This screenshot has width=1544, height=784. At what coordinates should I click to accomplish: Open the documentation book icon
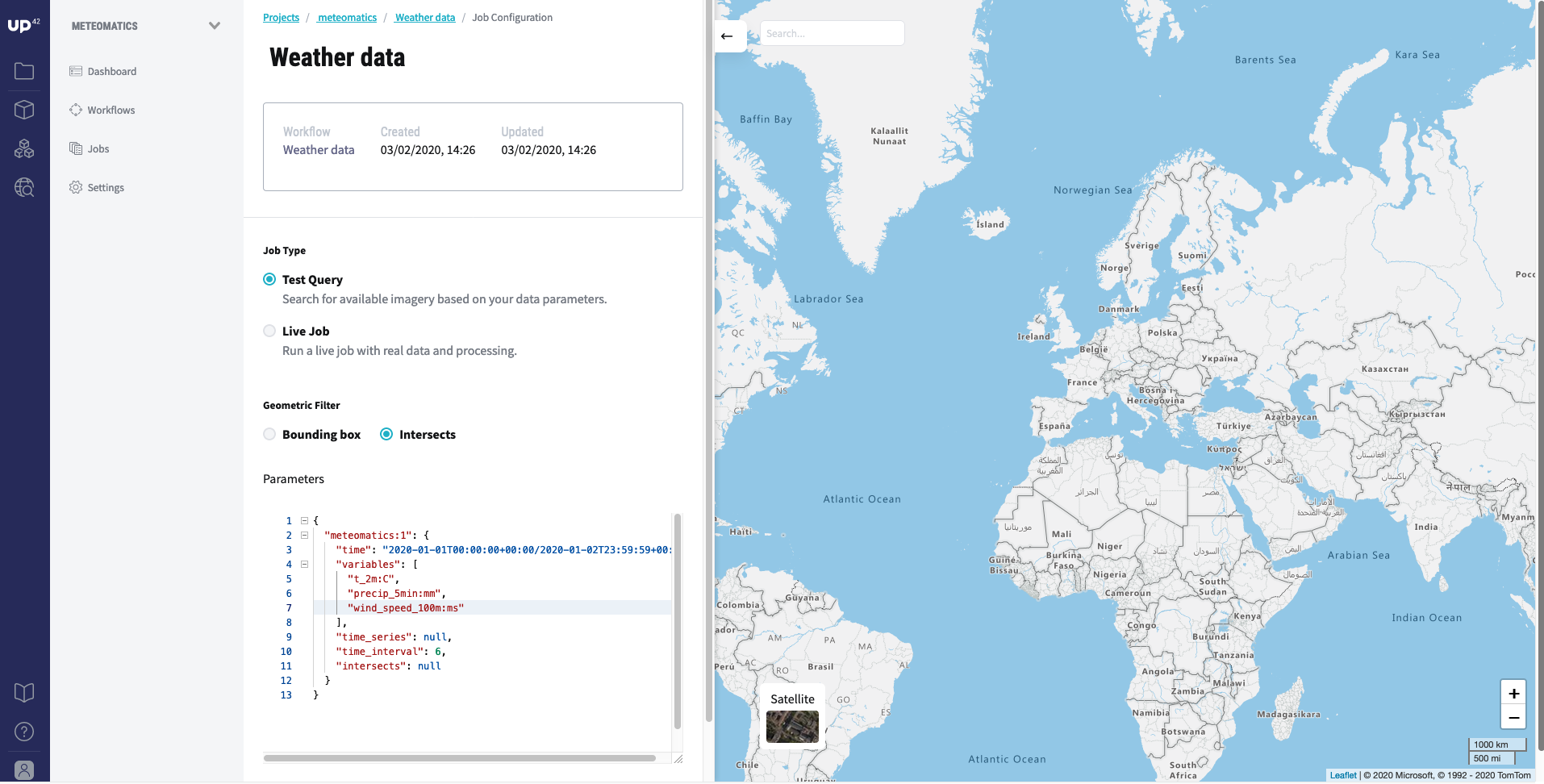click(24, 692)
